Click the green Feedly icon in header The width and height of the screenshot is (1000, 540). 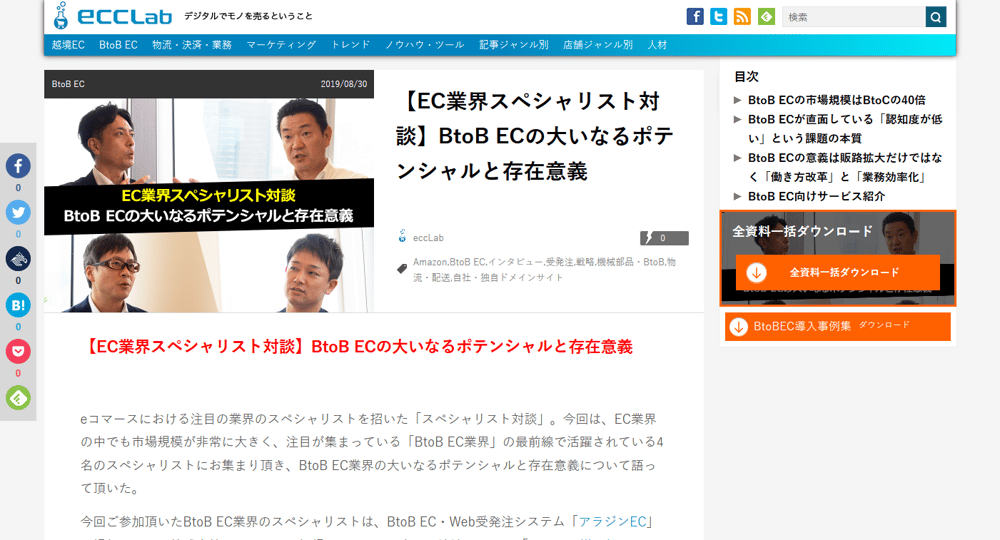pyautogui.click(x=766, y=16)
